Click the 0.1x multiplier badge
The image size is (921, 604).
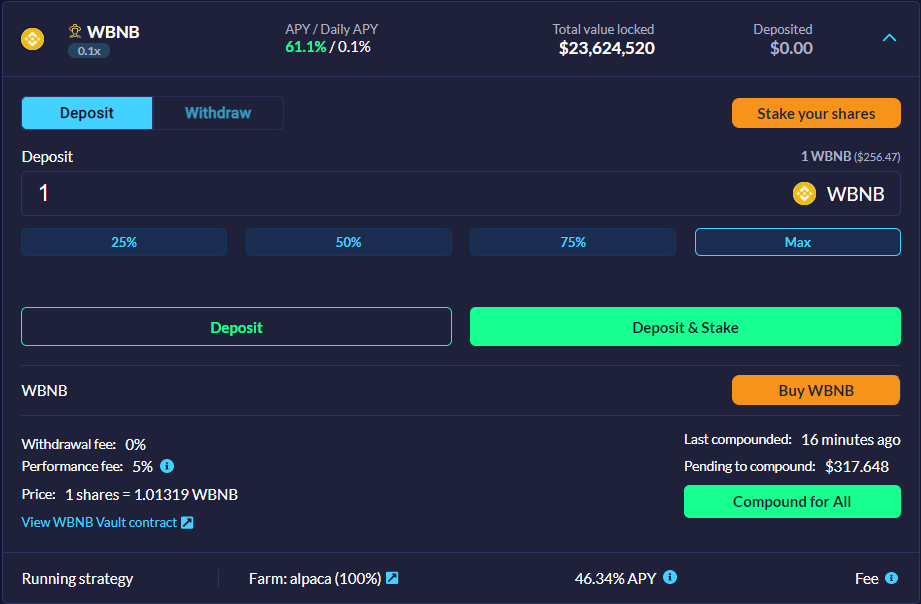[89, 51]
